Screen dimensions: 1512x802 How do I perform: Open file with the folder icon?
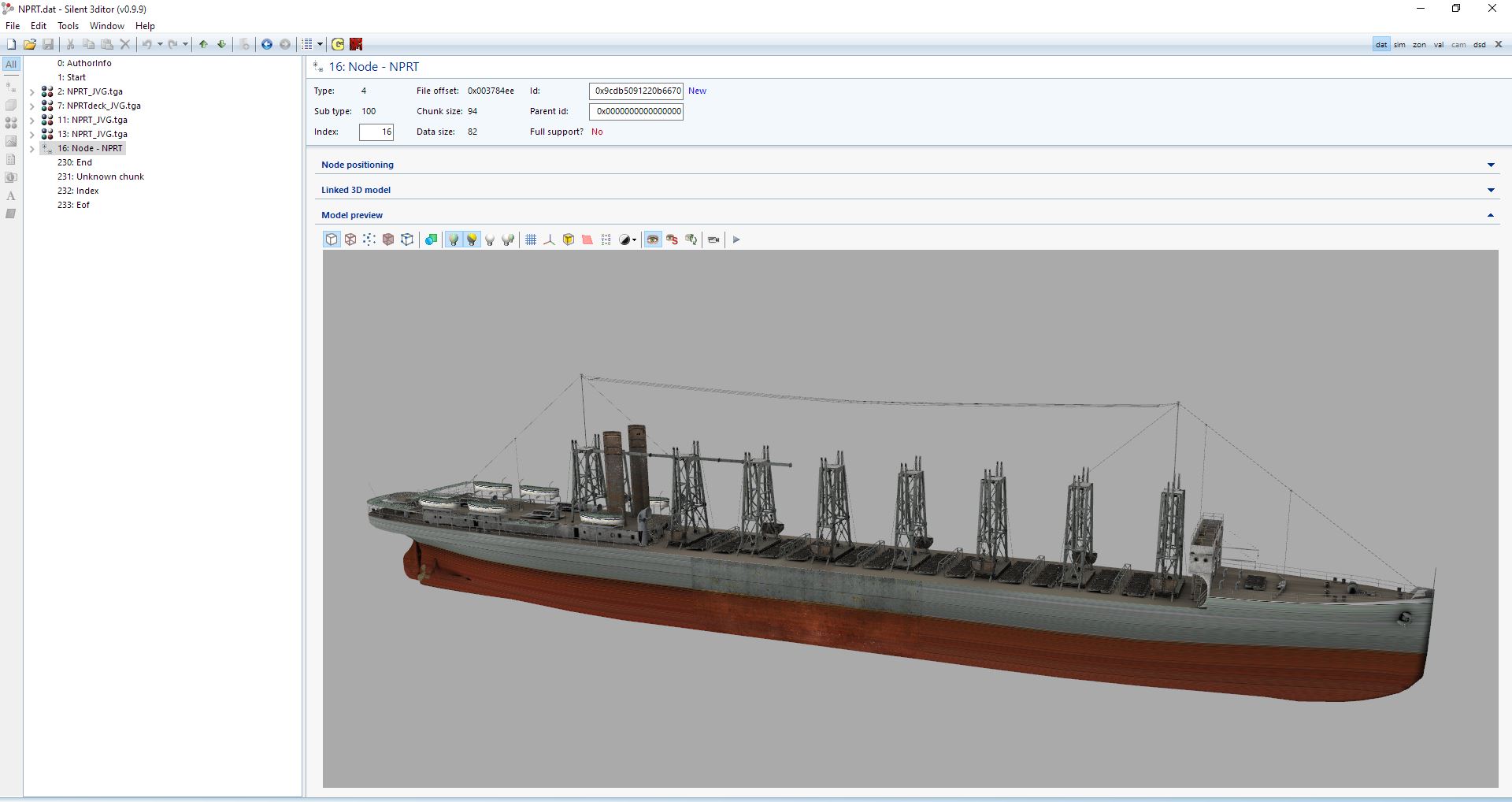(x=30, y=44)
